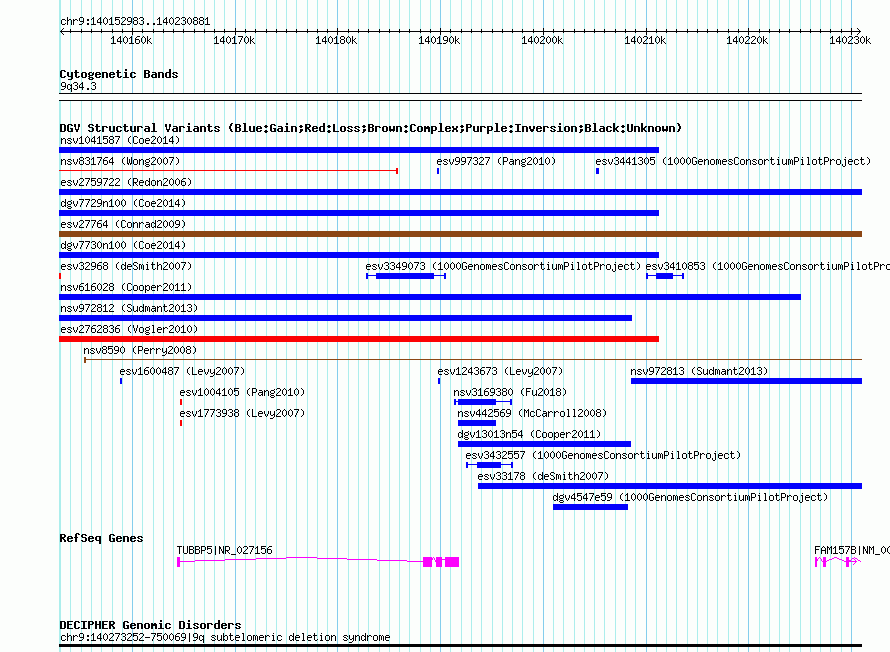The height and width of the screenshot is (652, 890).
Task: Open the nsv616028 (Cooper2011) label
Action: 126,287
